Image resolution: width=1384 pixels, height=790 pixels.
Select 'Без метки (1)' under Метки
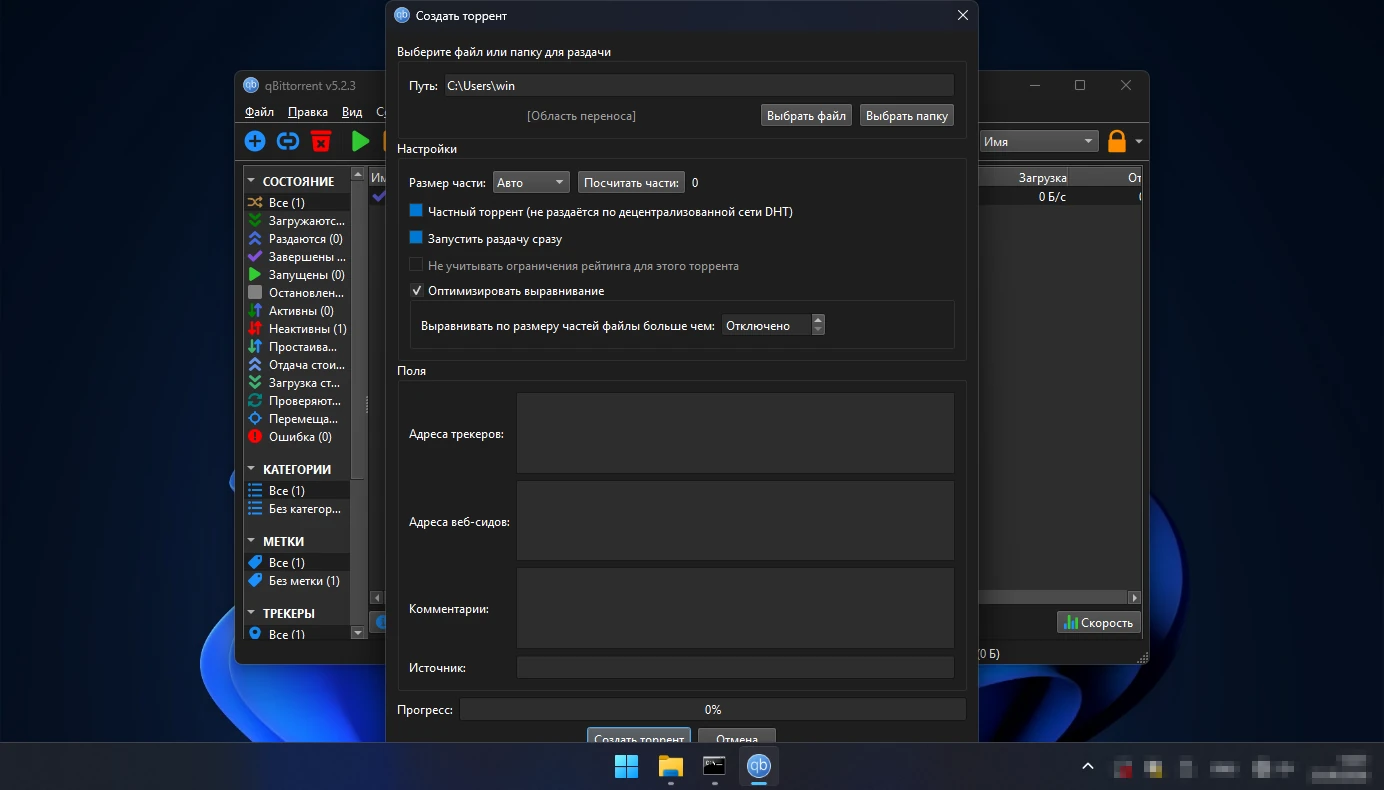[297, 581]
